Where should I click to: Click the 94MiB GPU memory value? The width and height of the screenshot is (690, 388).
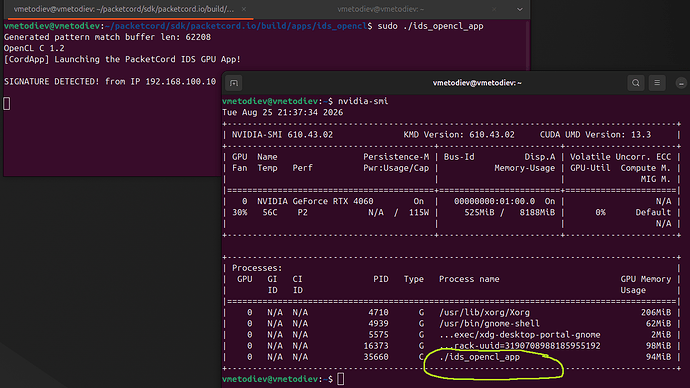[658, 357]
